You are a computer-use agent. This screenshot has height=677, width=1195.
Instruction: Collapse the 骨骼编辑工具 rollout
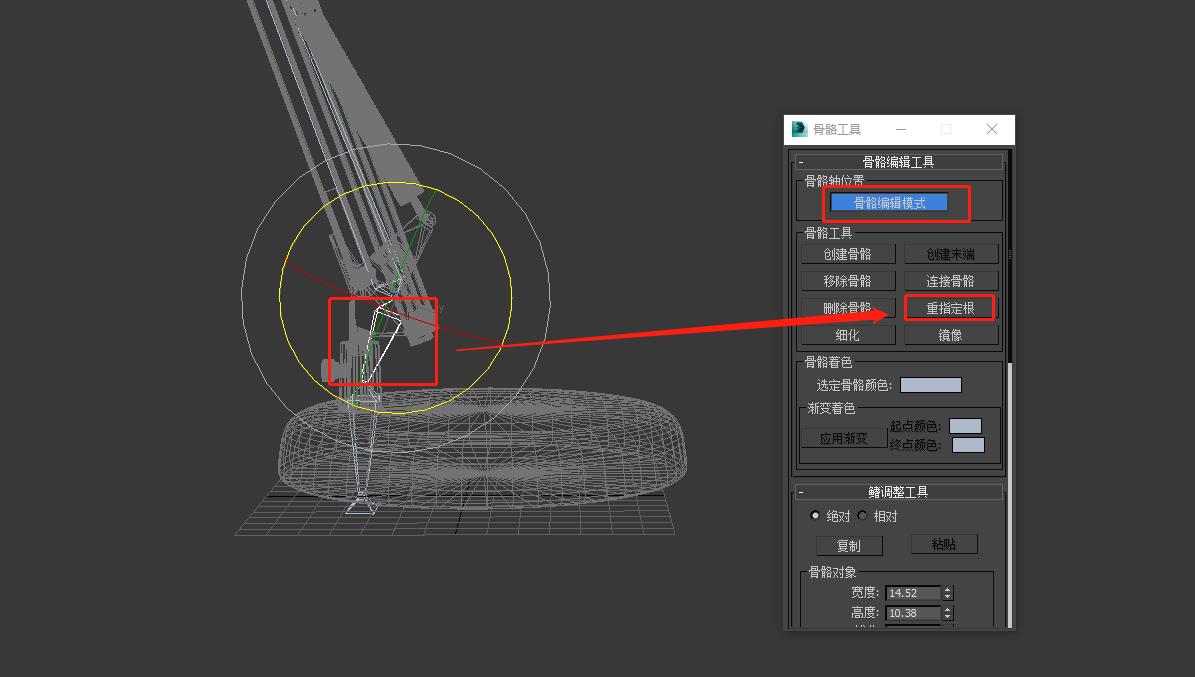pos(898,161)
